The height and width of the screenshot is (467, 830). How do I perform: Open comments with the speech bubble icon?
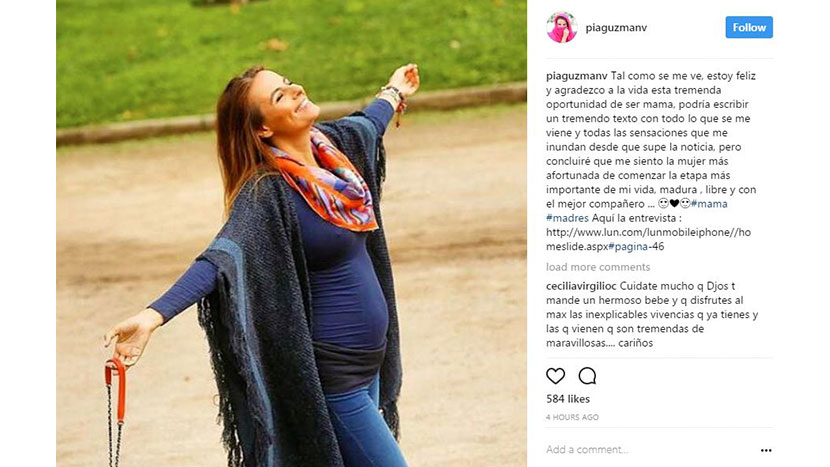[587, 376]
